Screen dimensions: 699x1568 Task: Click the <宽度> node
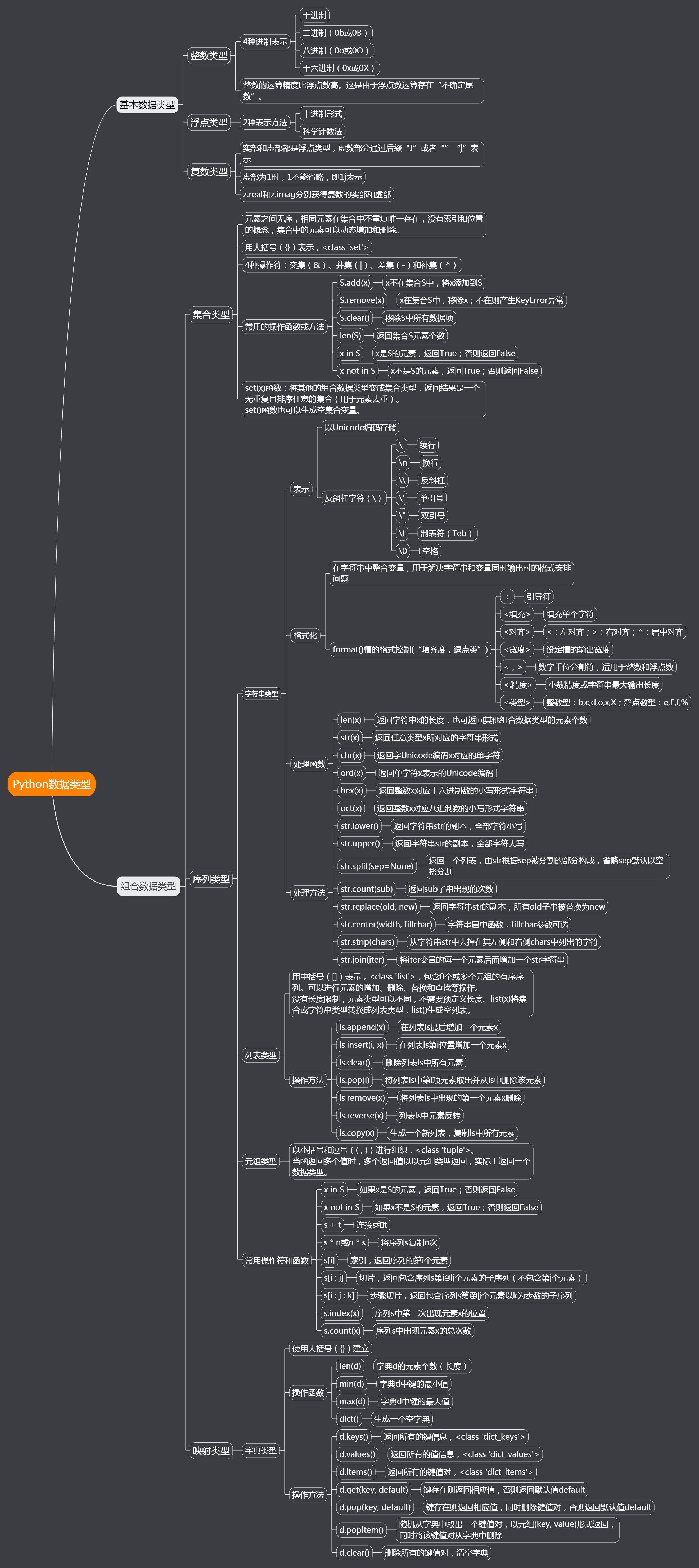click(517, 649)
